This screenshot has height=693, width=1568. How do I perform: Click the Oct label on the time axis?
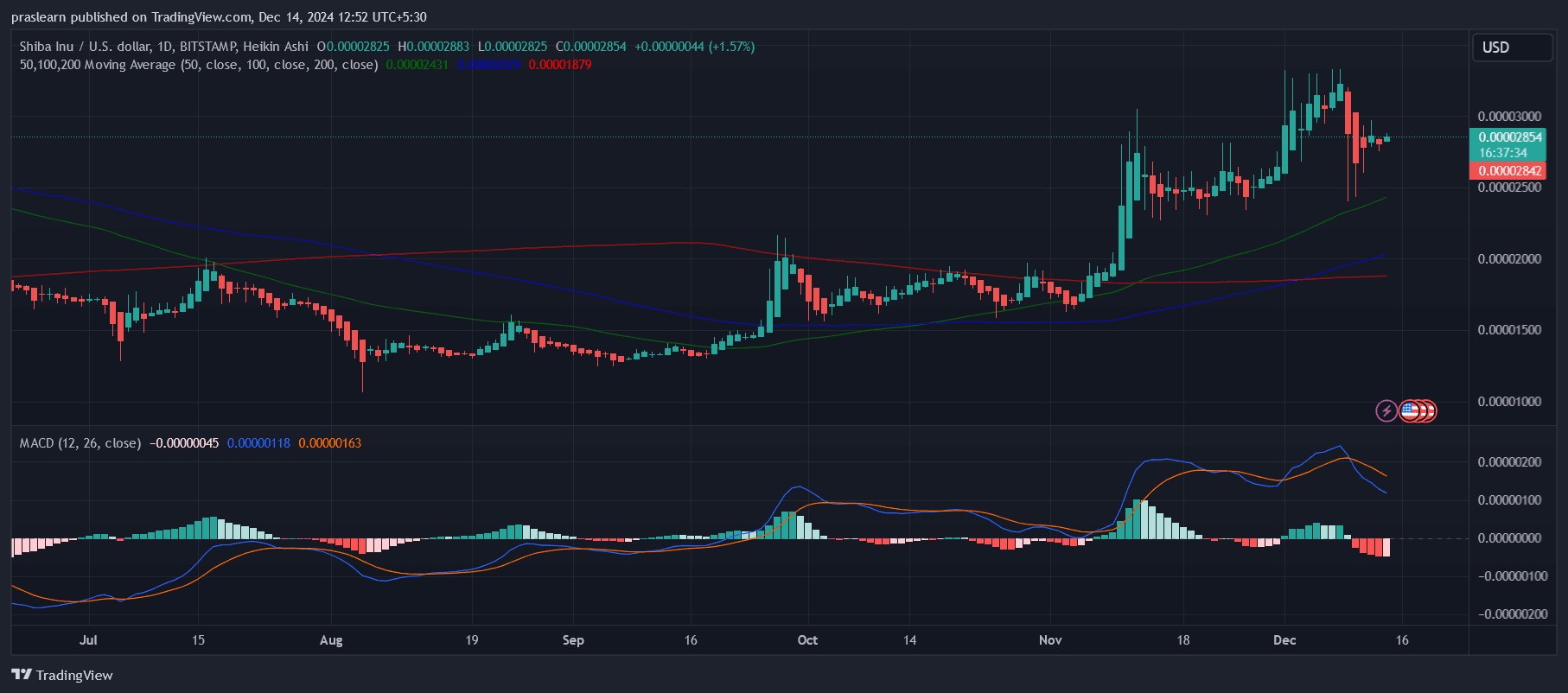click(807, 640)
